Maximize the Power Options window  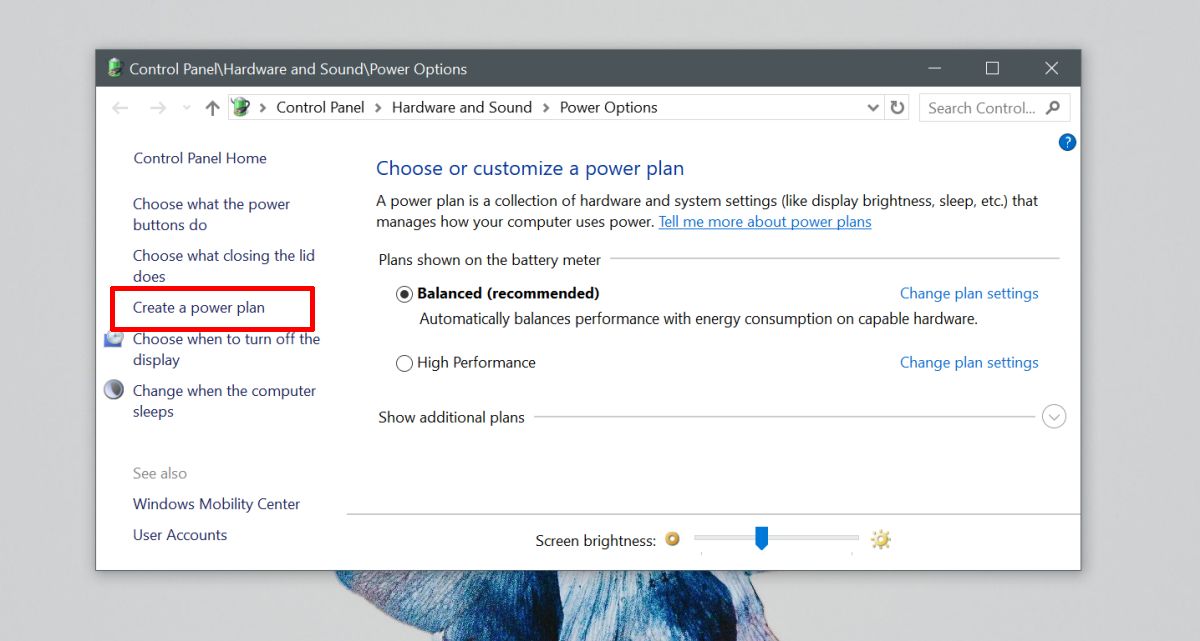(x=992, y=68)
